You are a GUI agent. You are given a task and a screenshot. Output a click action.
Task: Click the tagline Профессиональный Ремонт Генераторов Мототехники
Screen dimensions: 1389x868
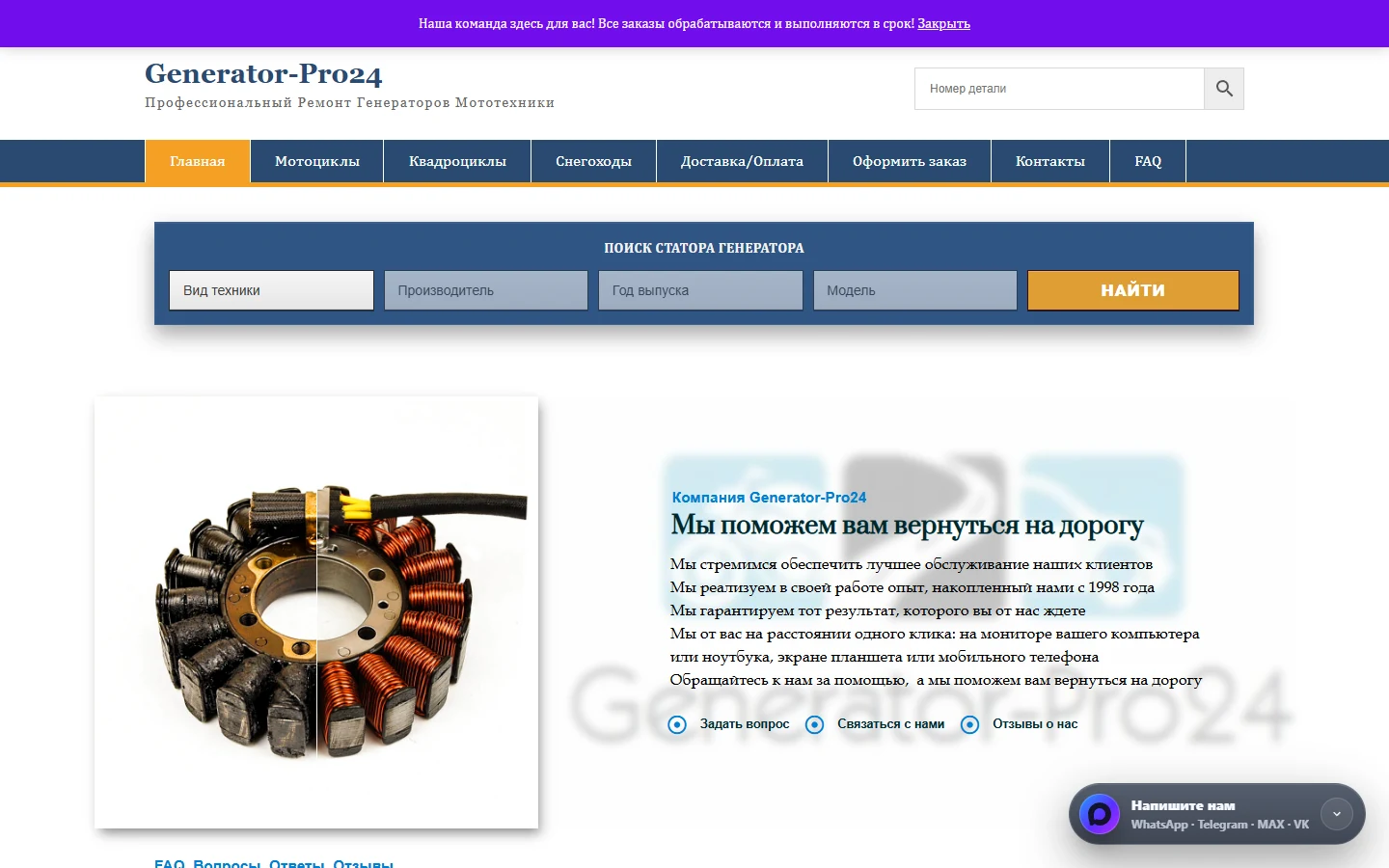coord(349,103)
